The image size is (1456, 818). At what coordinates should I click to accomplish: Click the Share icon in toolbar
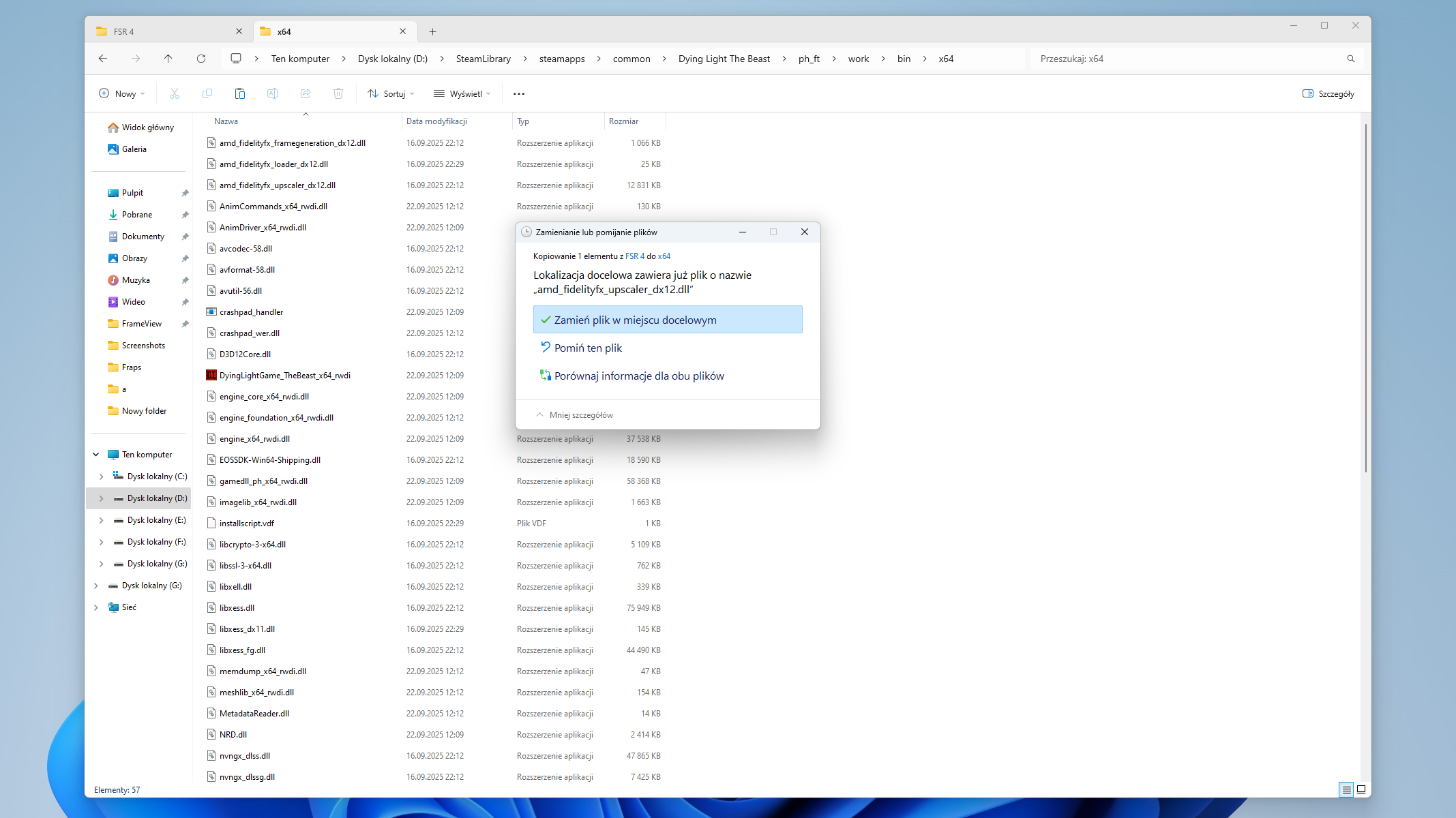pyautogui.click(x=306, y=93)
